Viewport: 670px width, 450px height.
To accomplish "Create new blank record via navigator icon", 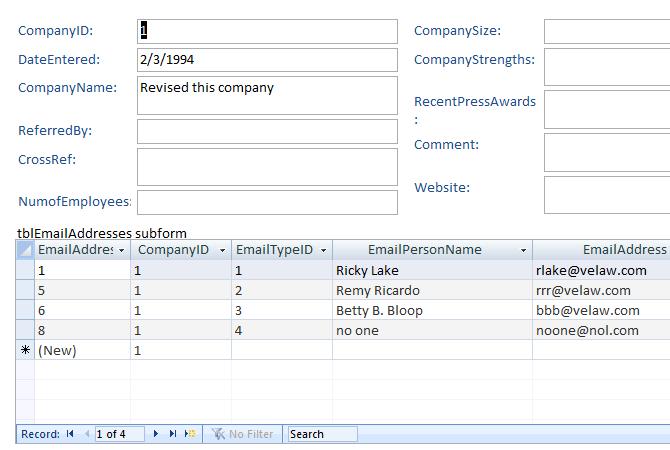I will point(190,434).
